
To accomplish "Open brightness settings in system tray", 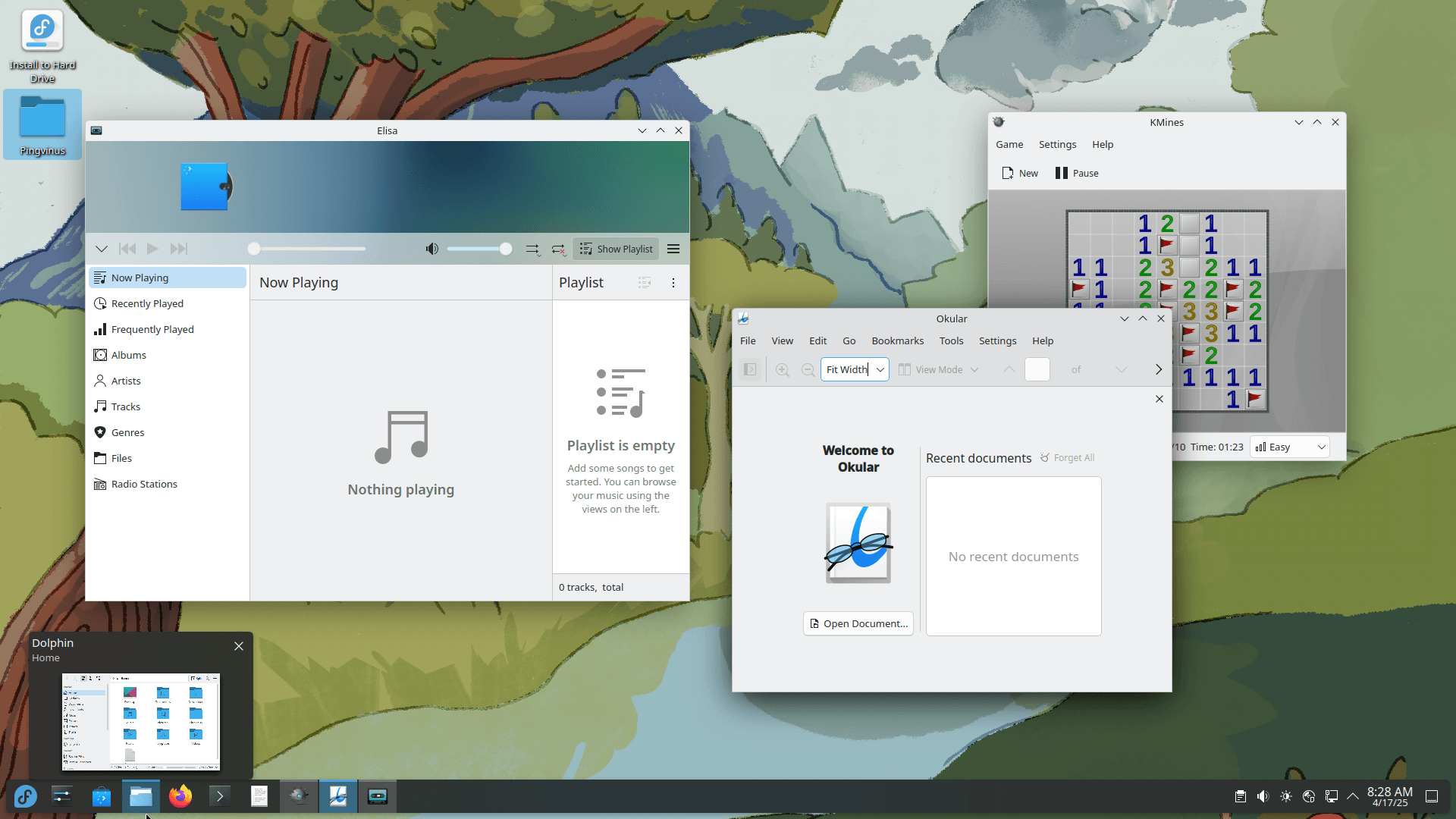I will click(1286, 796).
